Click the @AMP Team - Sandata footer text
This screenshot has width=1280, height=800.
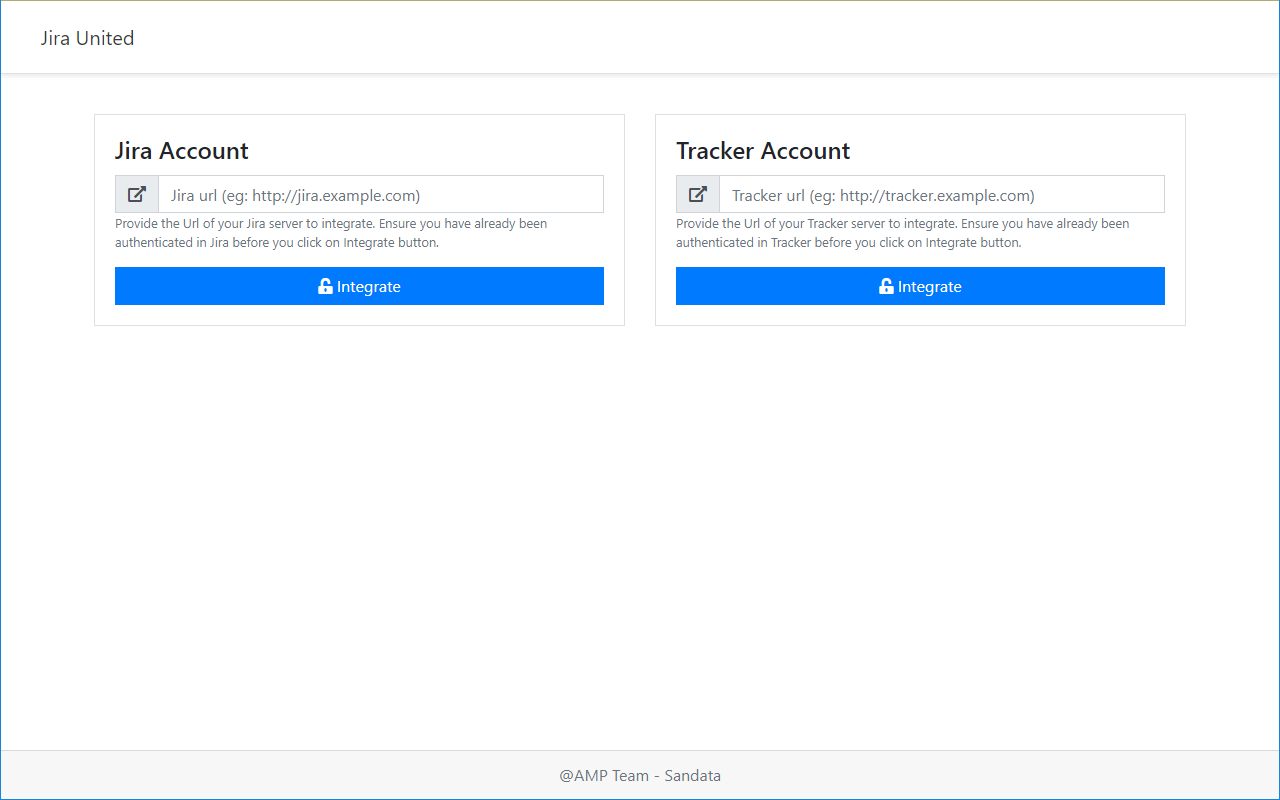pos(640,775)
